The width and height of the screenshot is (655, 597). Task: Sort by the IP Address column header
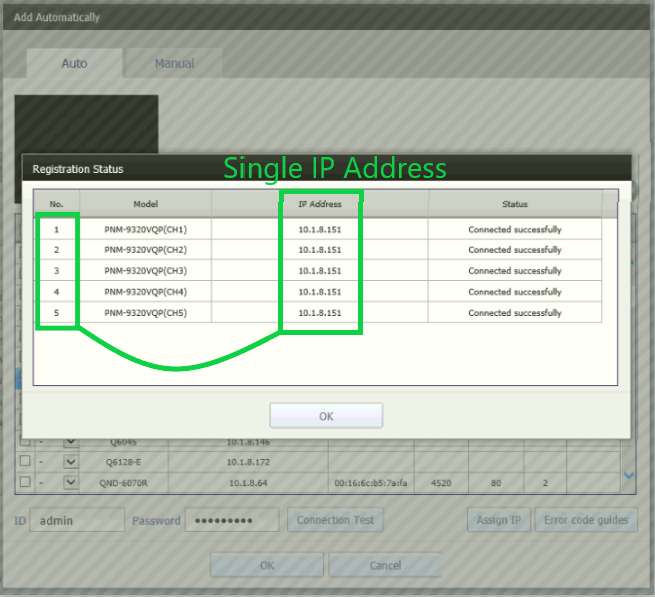(320, 204)
